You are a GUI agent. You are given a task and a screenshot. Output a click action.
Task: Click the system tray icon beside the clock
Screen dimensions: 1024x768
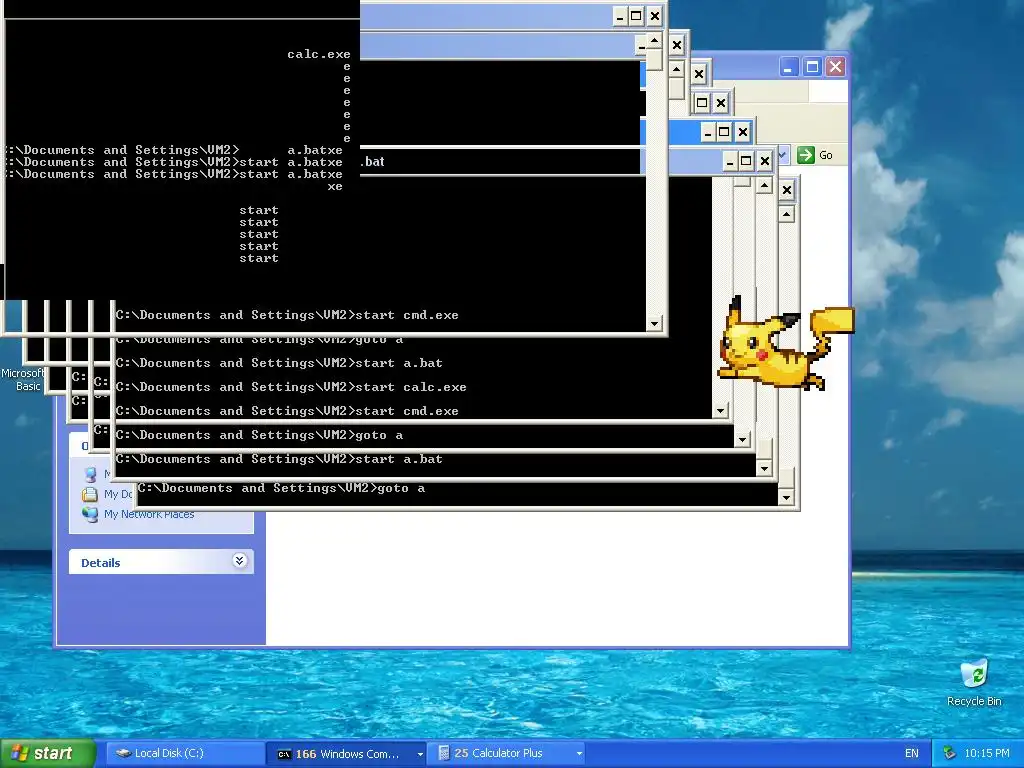click(950, 753)
